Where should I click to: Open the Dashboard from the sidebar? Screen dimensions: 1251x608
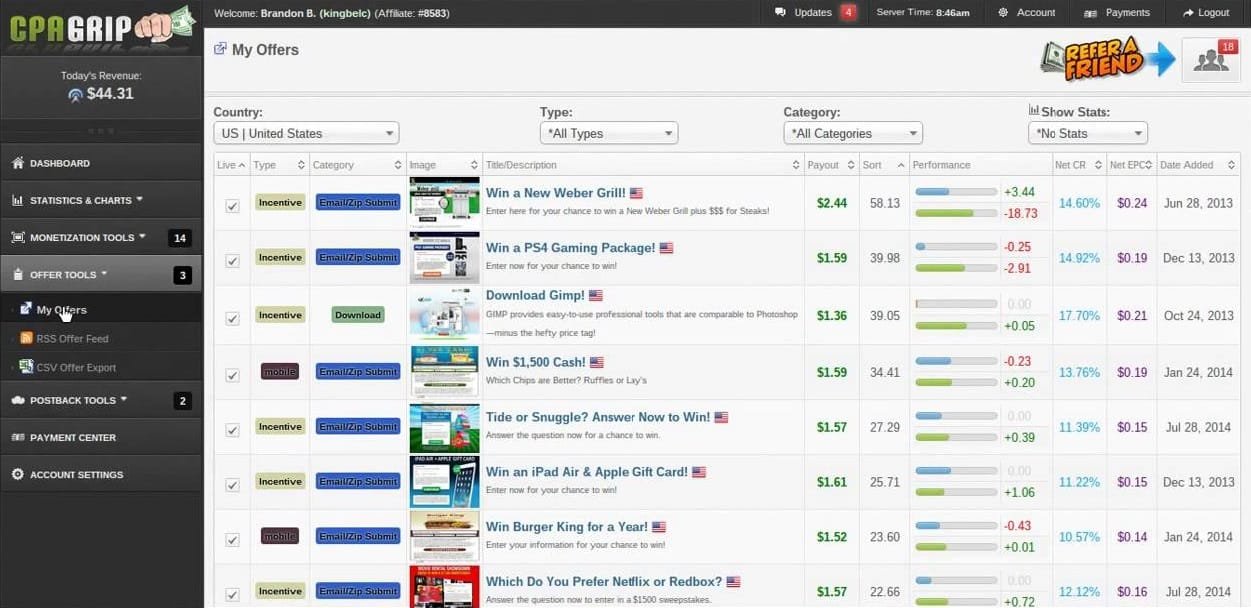(58, 162)
